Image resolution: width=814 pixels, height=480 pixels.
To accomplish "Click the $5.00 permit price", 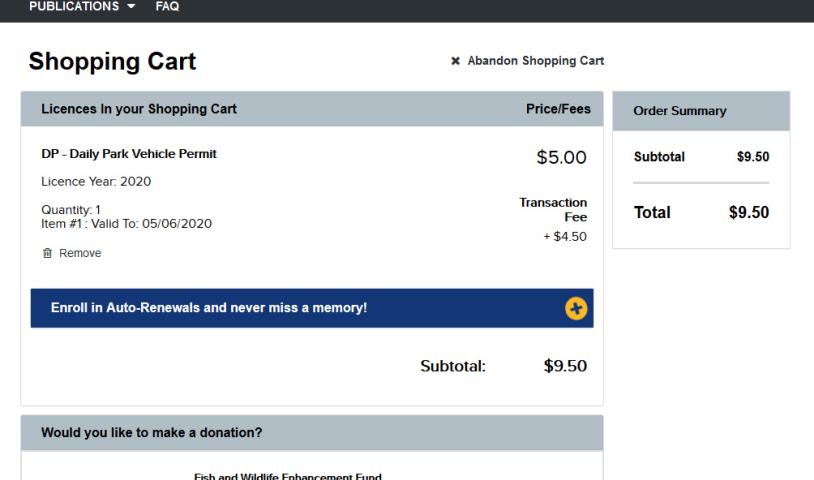I will pos(561,157).
